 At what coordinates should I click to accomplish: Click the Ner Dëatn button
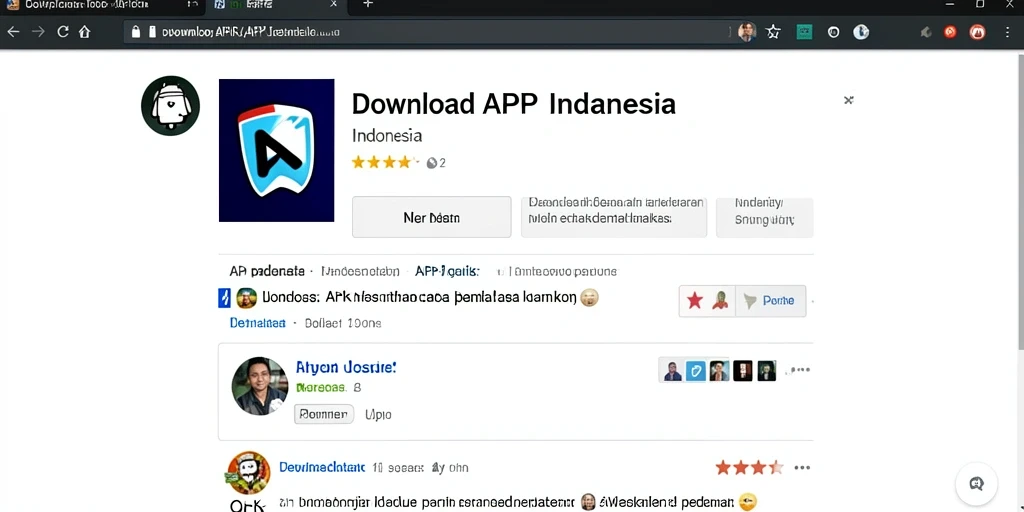click(x=432, y=217)
